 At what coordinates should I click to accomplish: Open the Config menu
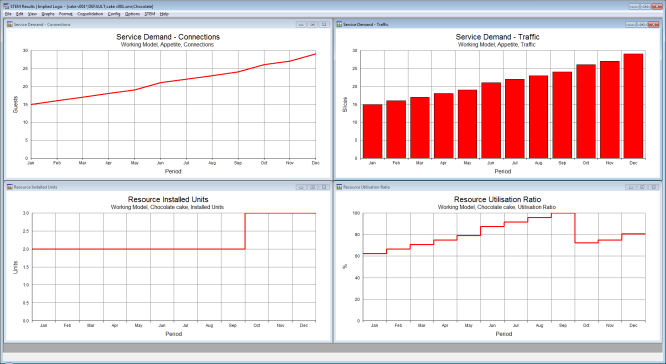tap(114, 14)
